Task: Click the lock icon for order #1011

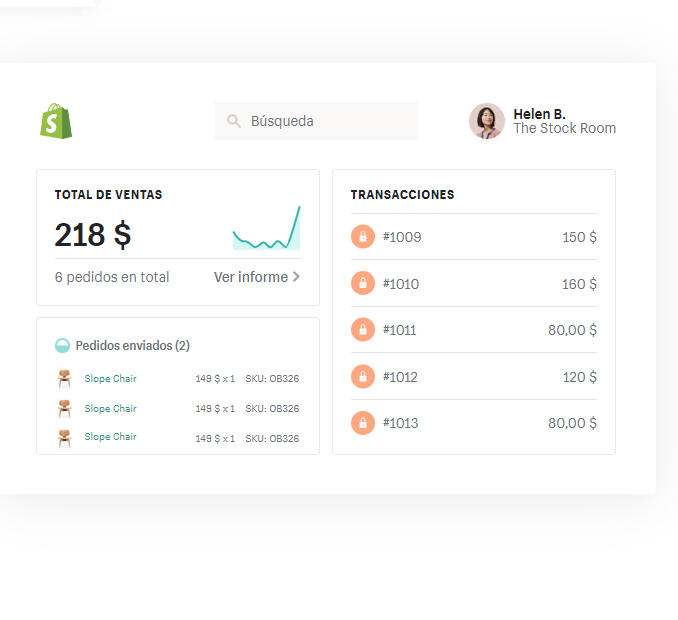Action: pos(363,329)
